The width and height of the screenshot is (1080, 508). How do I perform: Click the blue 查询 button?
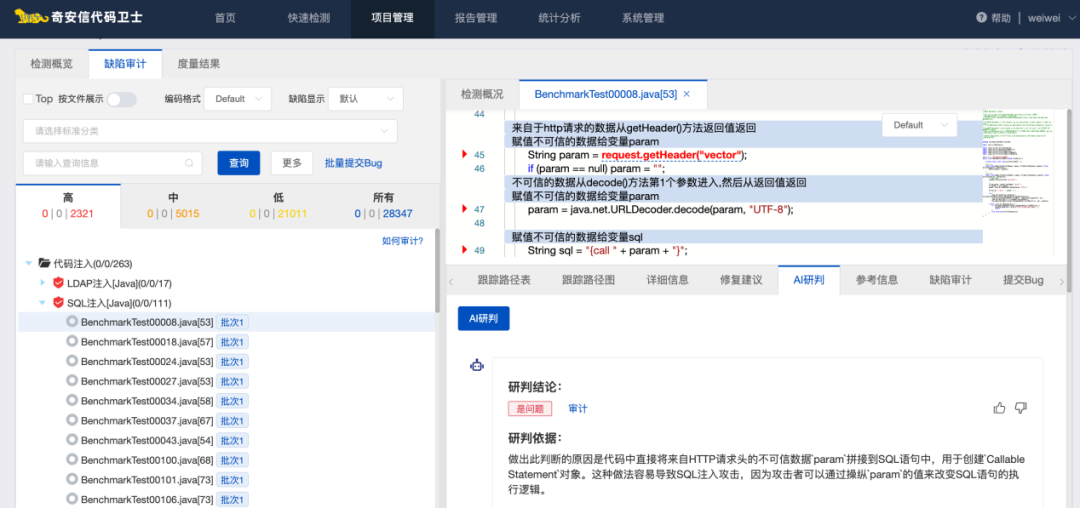click(x=239, y=163)
